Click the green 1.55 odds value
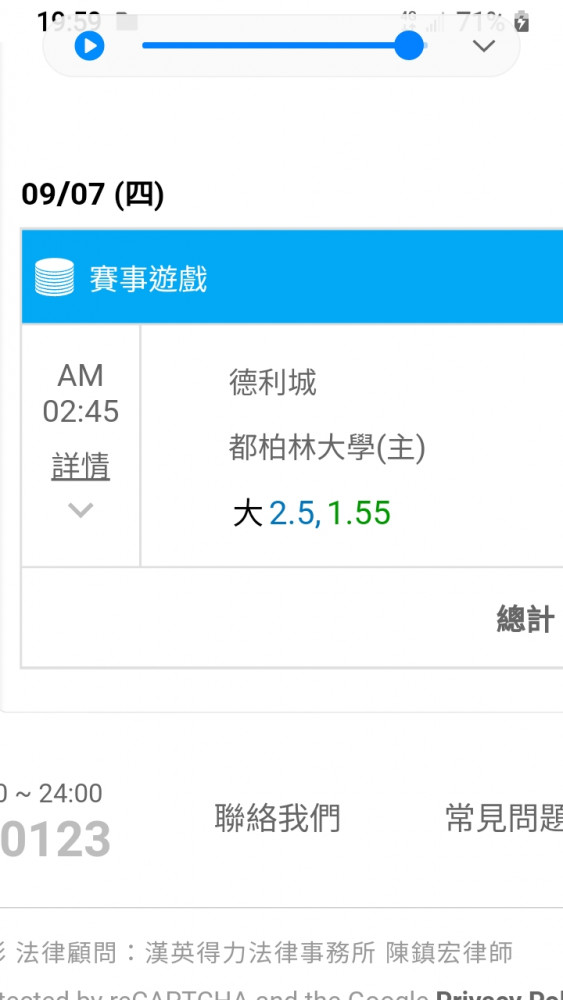The width and height of the screenshot is (563, 1000). (x=359, y=513)
